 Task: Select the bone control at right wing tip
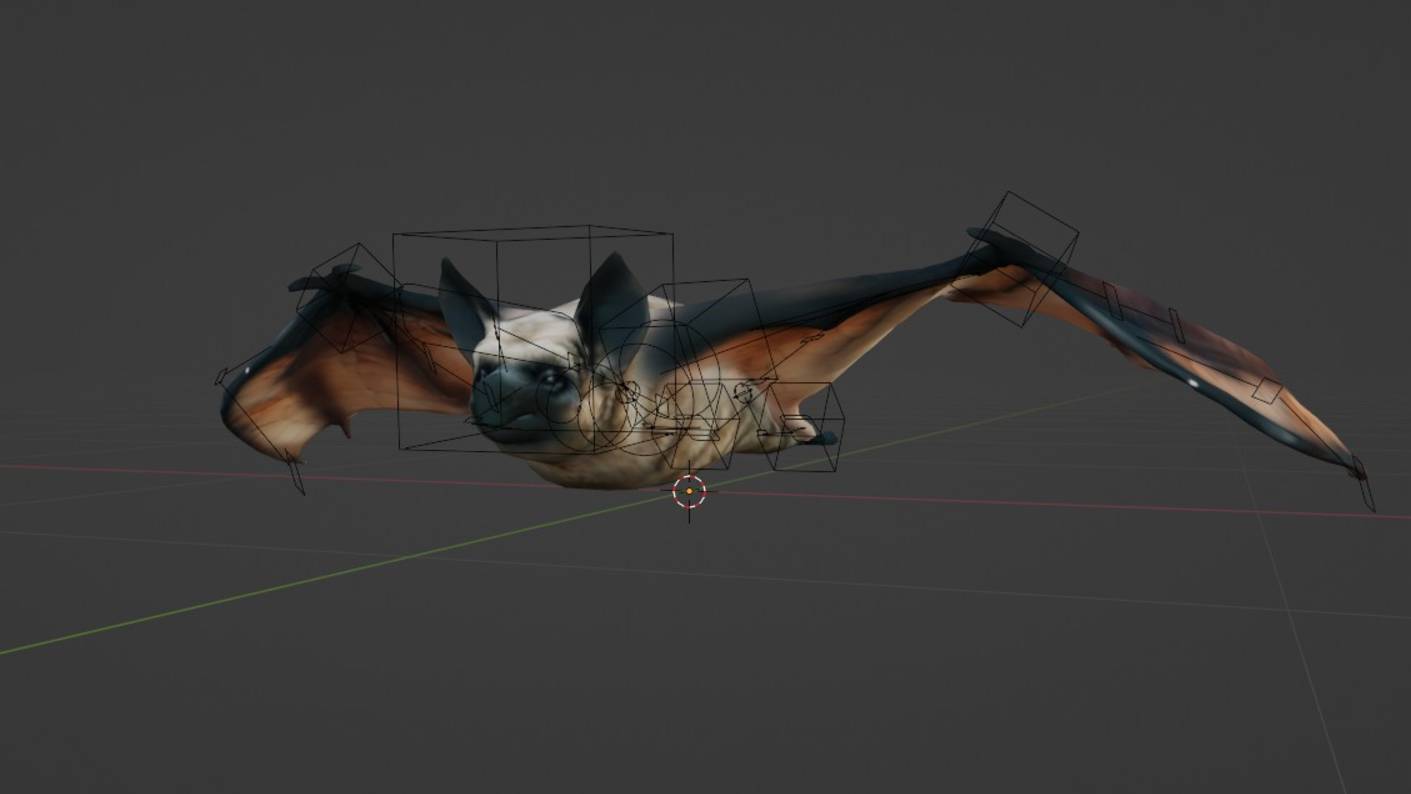click(1365, 486)
